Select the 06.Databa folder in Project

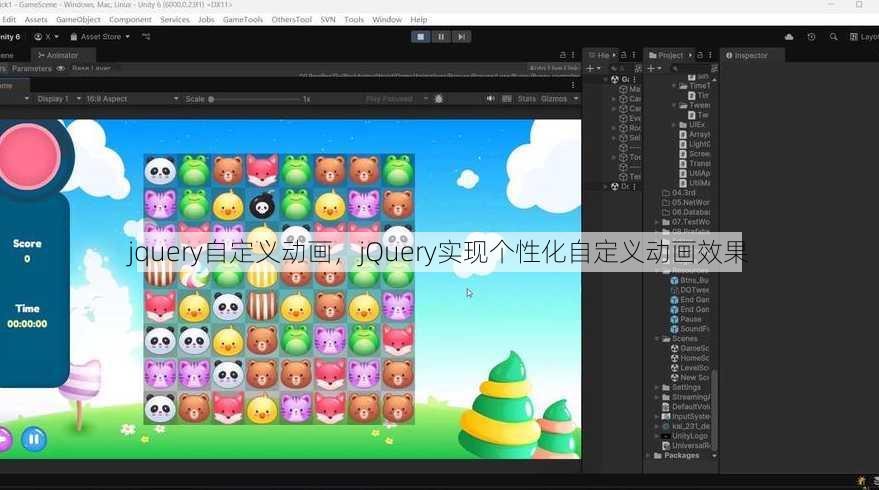[685, 212]
